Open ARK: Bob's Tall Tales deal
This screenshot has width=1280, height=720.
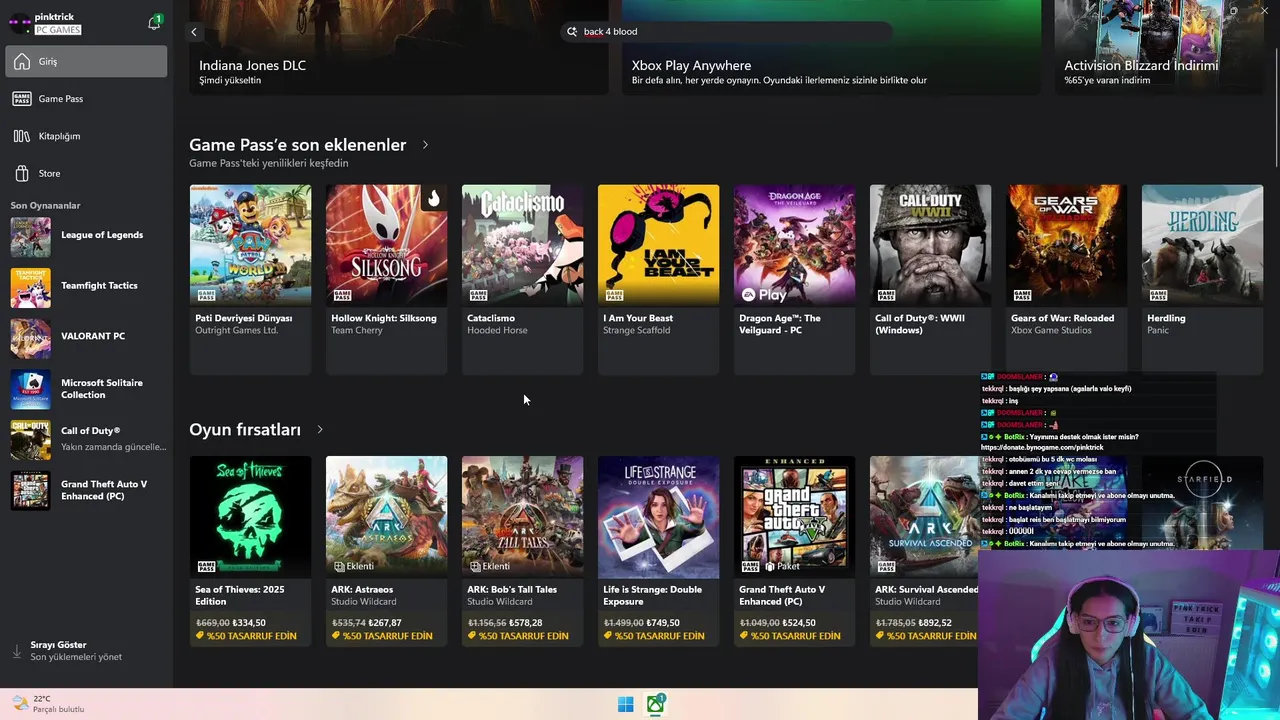coord(522,551)
